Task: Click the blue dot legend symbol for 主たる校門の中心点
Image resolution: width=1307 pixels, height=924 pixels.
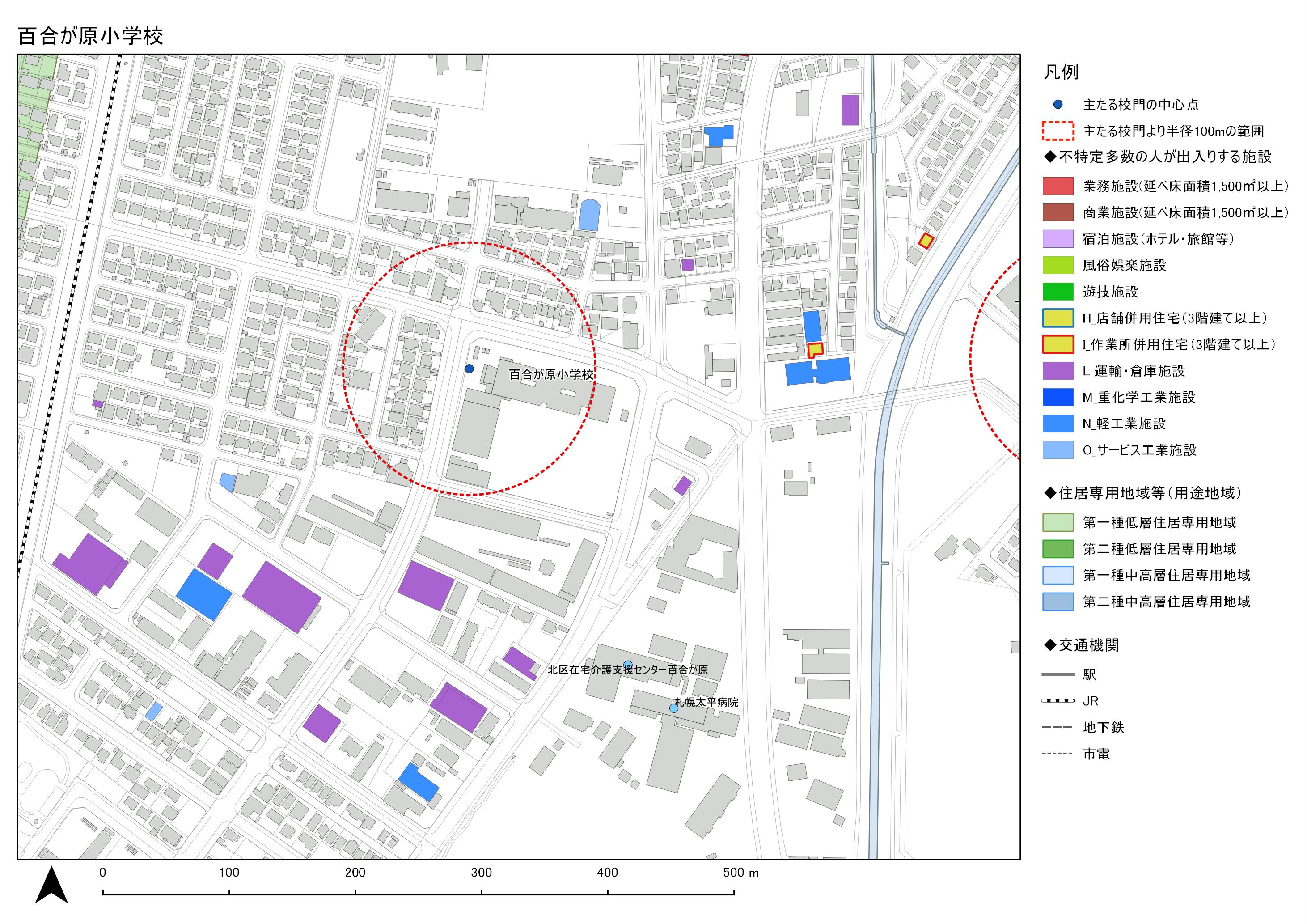Action: (x=1057, y=104)
